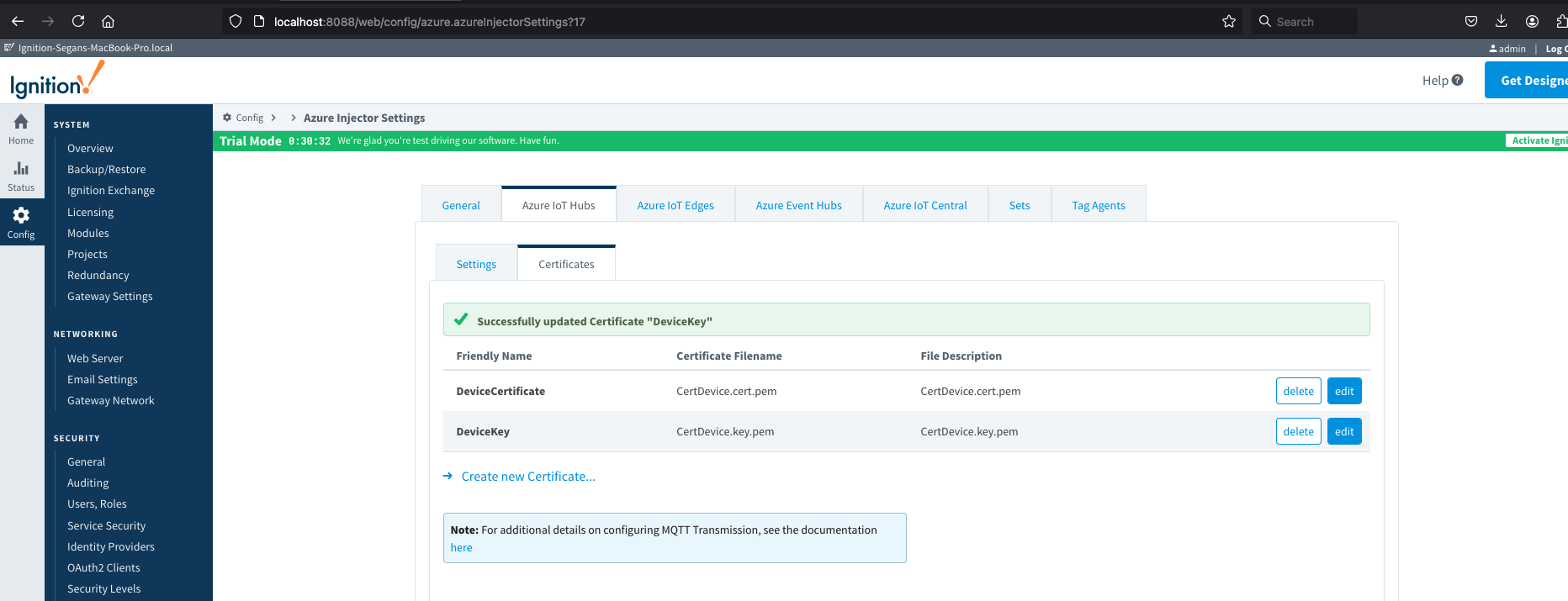This screenshot has height=601, width=1568.
Task: Click Config breadcrumb link
Action: click(249, 118)
